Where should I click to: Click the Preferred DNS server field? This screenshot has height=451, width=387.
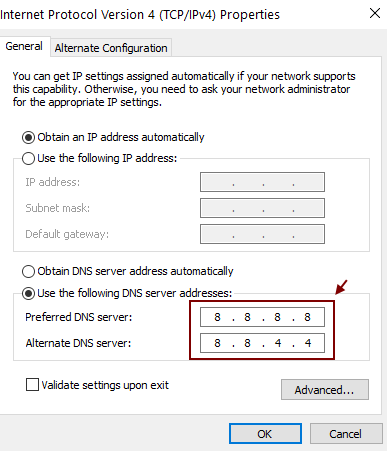click(262, 317)
